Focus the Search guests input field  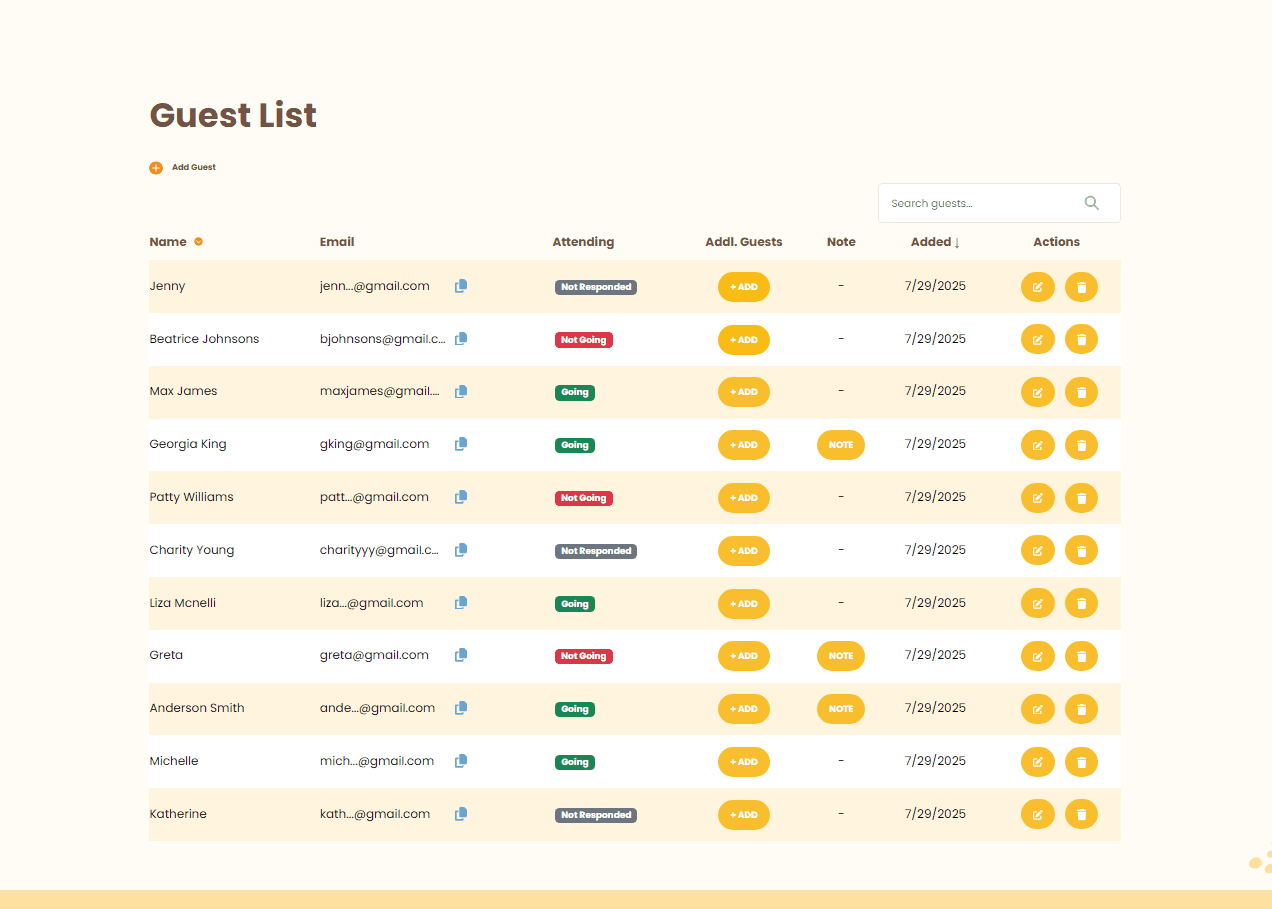(x=980, y=203)
